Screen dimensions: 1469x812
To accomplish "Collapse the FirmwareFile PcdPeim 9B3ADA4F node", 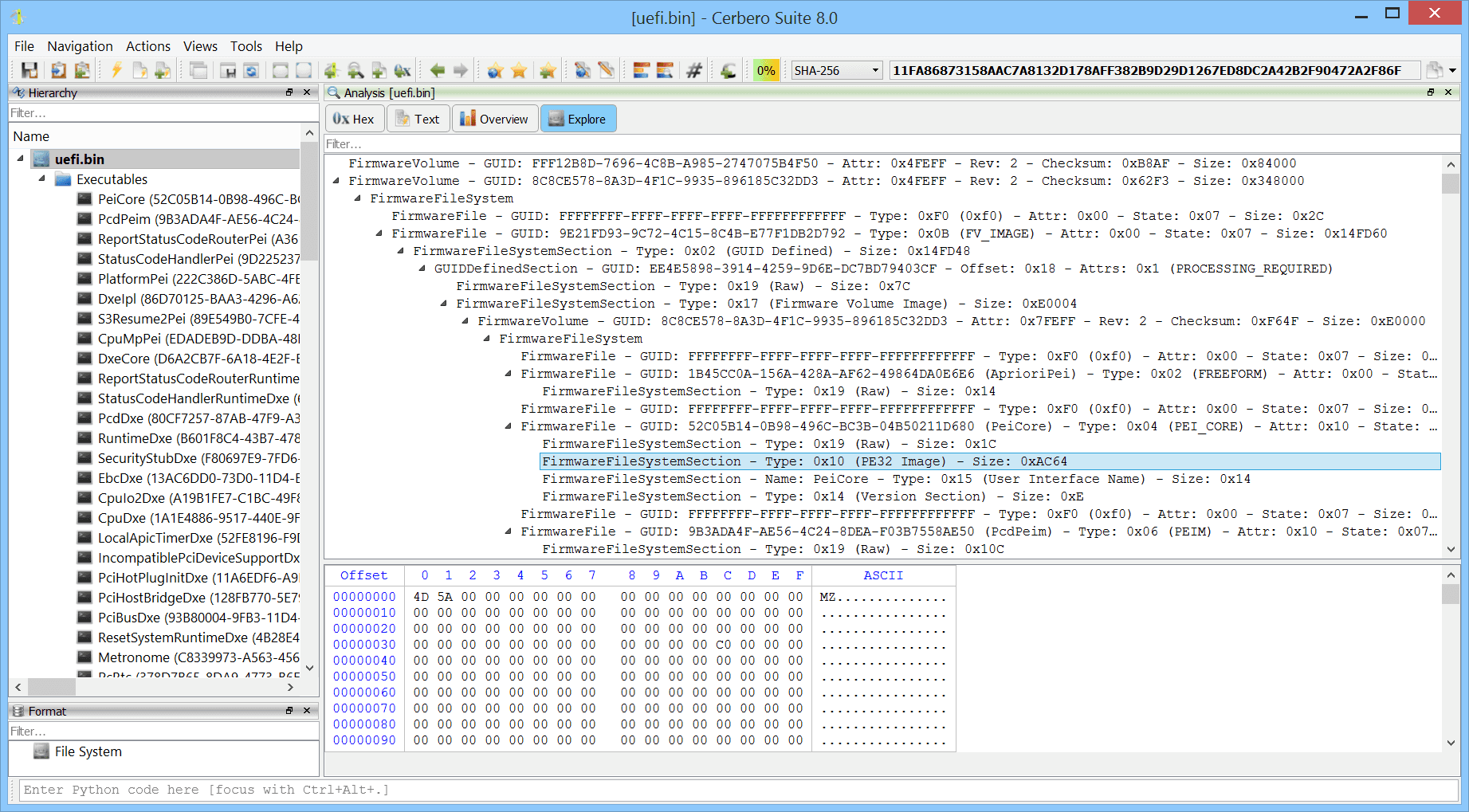I will click(509, 532).
